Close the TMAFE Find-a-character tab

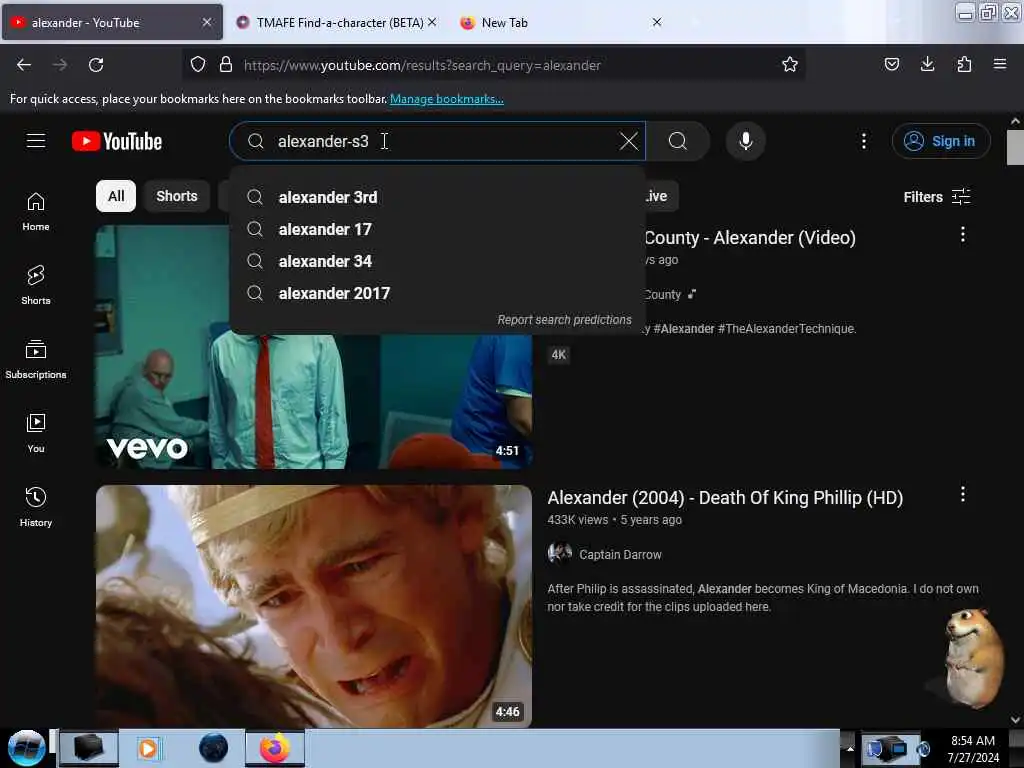(x=432, y=22)
